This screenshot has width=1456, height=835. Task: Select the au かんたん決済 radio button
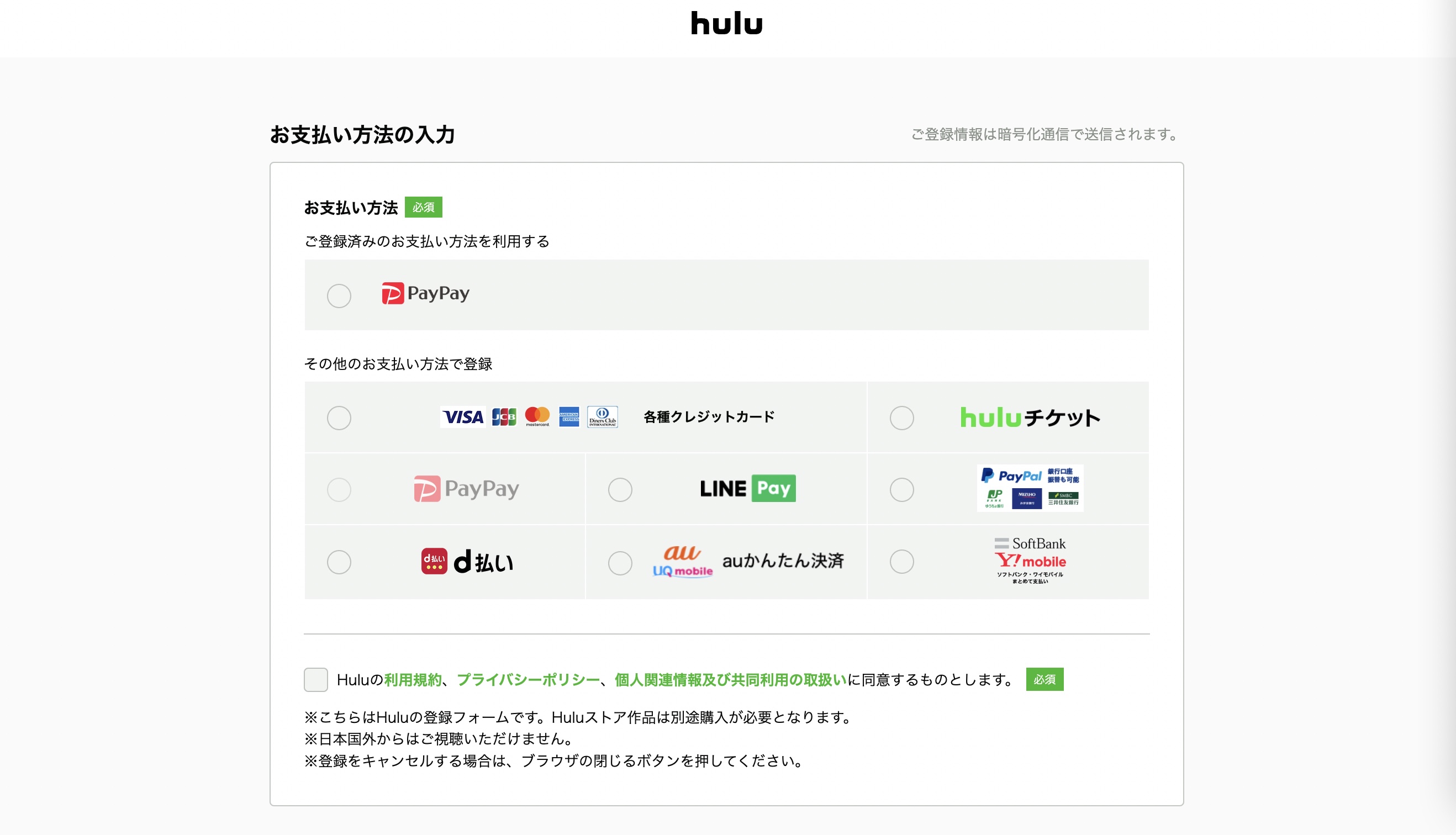tap(620, 563)
